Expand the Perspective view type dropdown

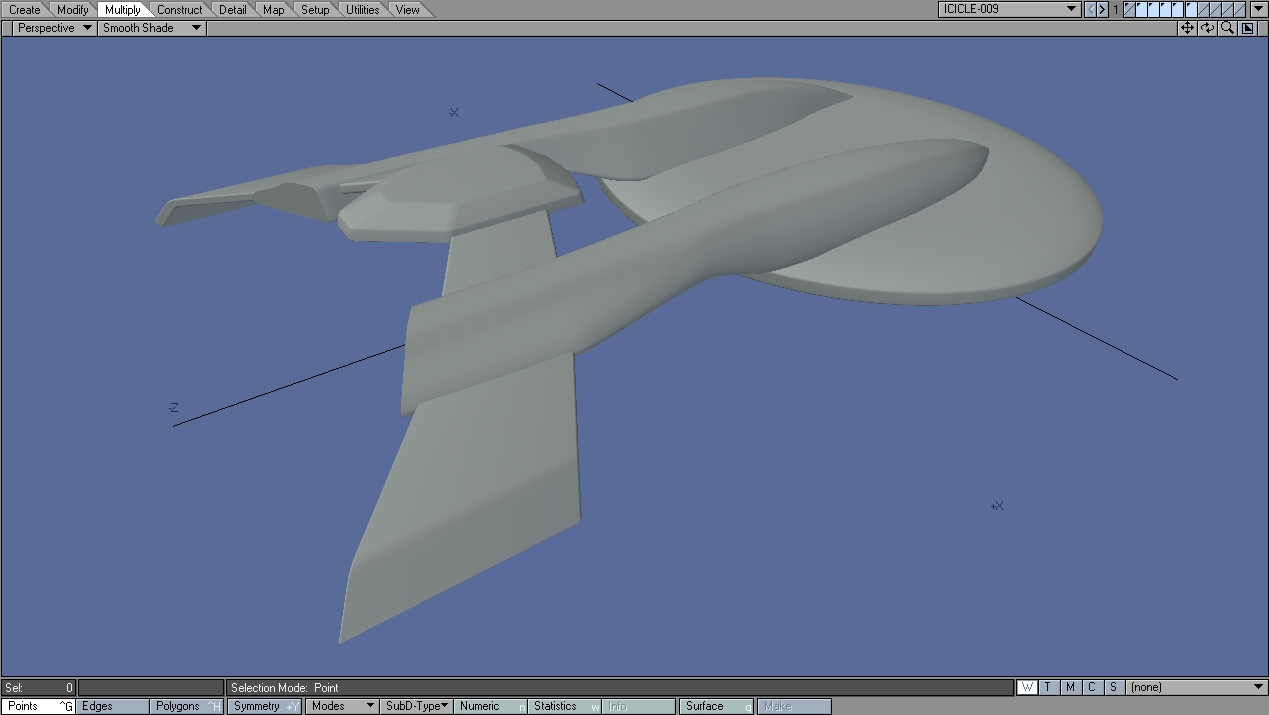(x=55, y=28)
